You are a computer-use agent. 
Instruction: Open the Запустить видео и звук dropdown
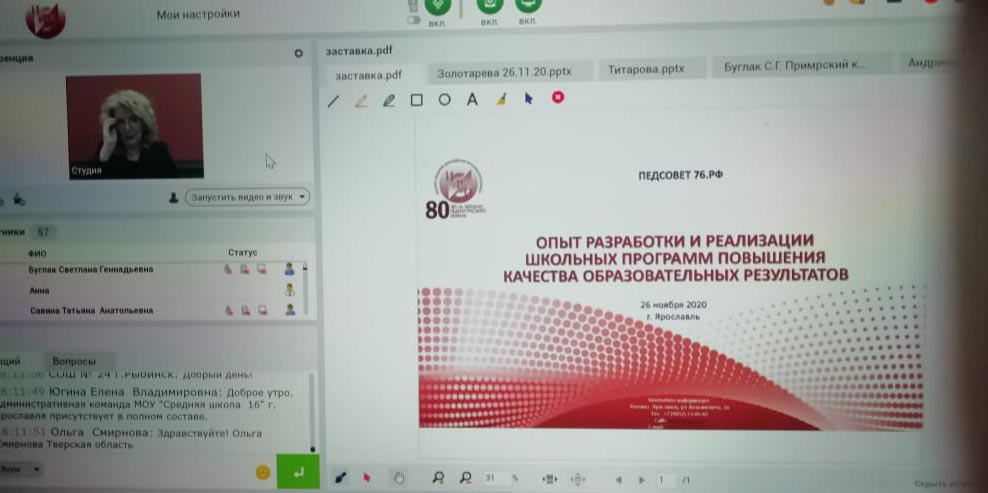point(247,197)
